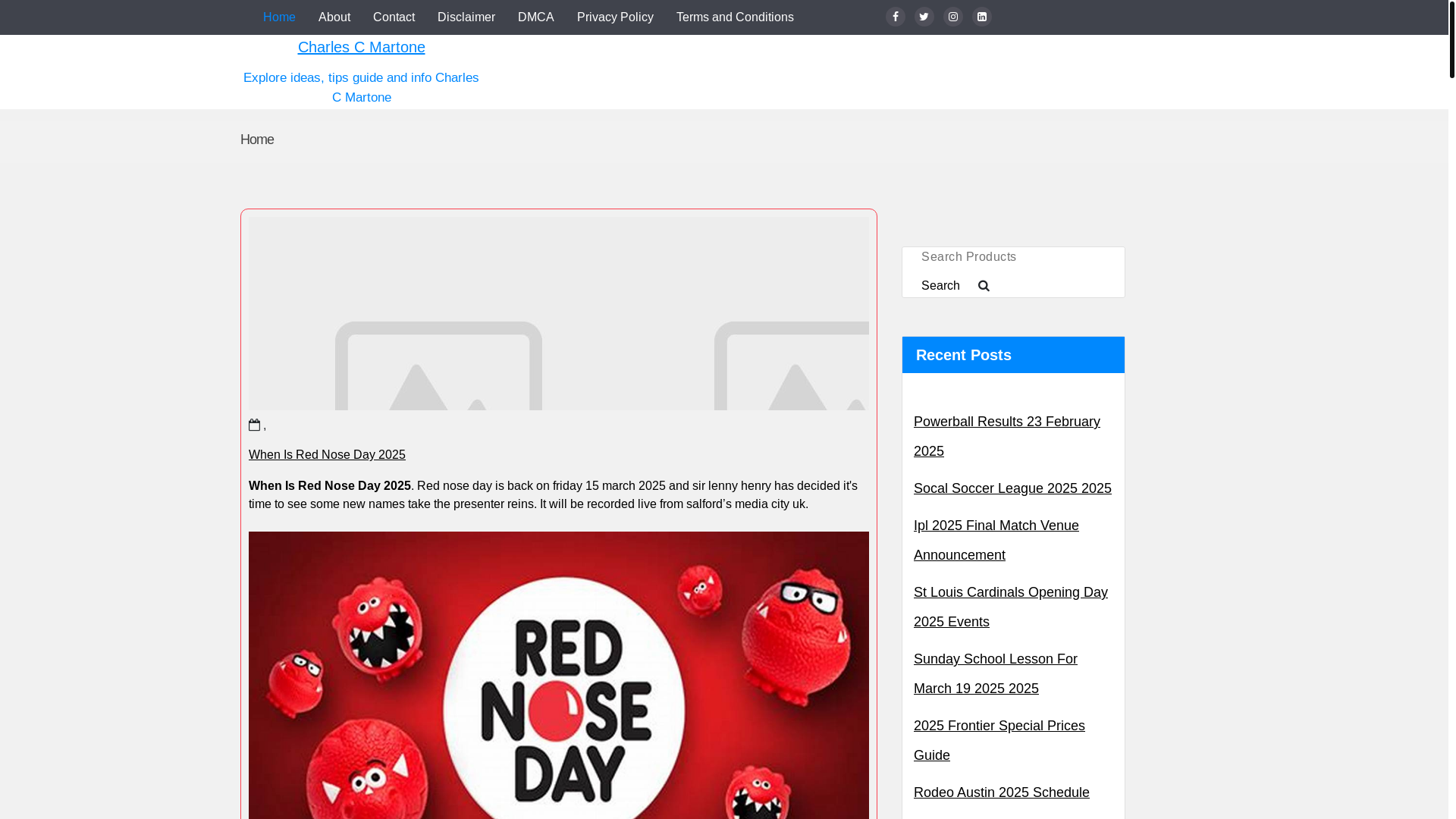
Task: Open Terms and Conditions page
Action: [x=735, y=17]
